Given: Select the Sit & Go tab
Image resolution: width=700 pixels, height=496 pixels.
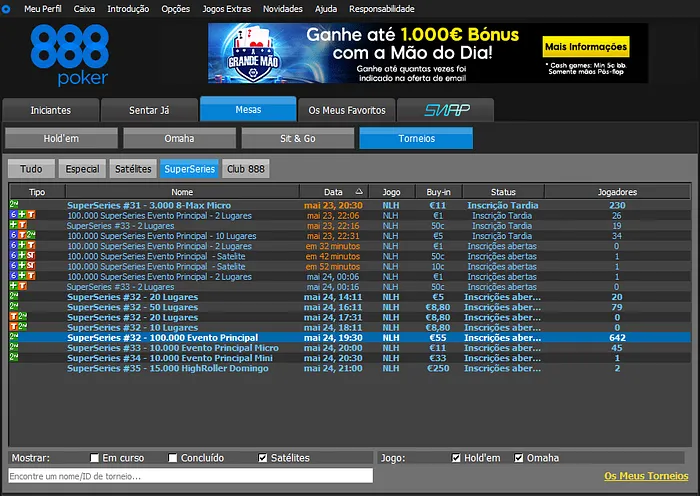Looking at the screenshot, I should point(298,138).
